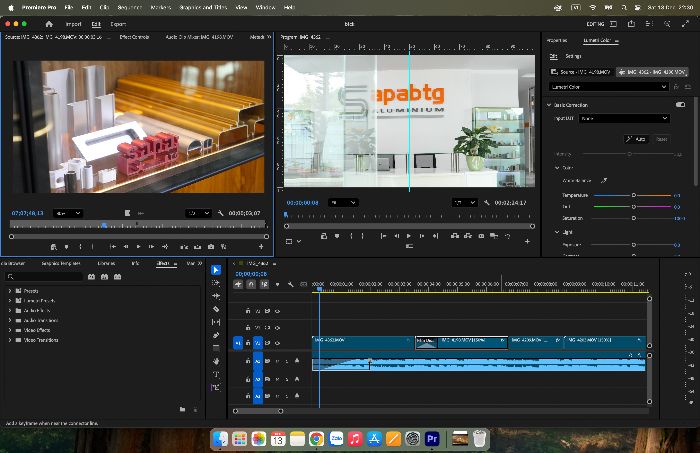Toggle the A1 voice-over record microphone

click(x=297, y=361)
